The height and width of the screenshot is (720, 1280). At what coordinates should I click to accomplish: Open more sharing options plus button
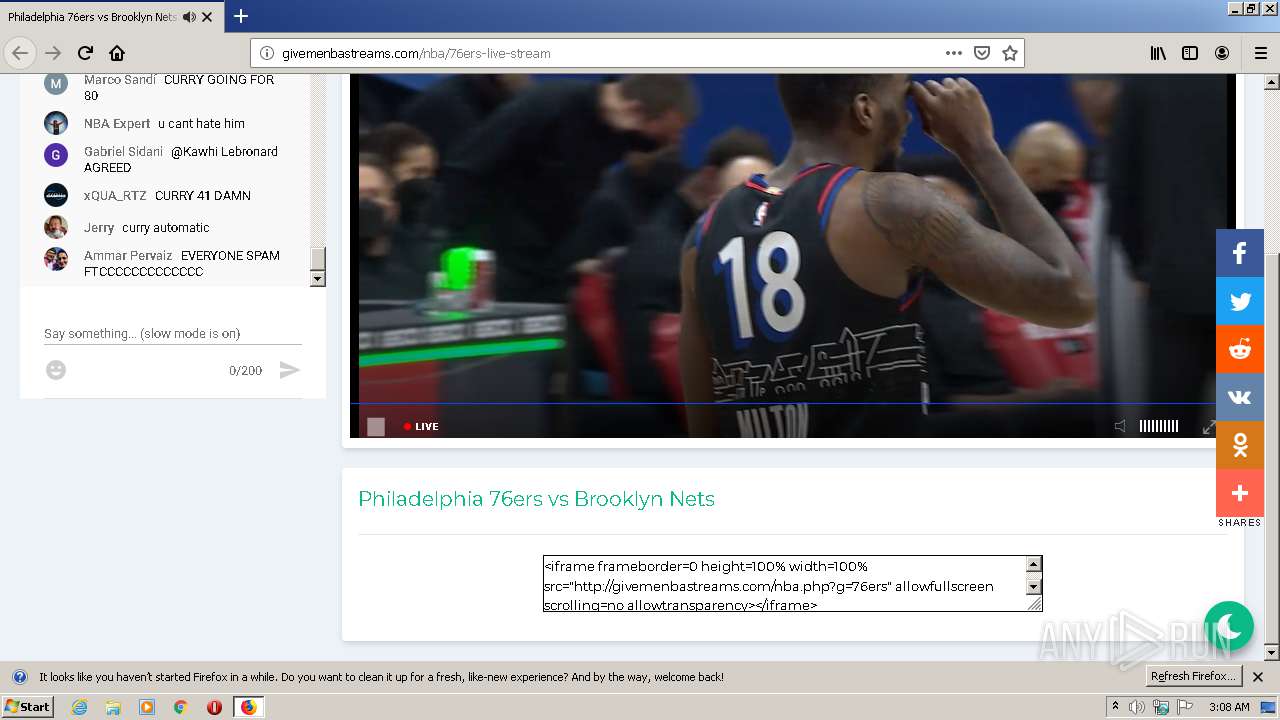tap(1239, 493)
